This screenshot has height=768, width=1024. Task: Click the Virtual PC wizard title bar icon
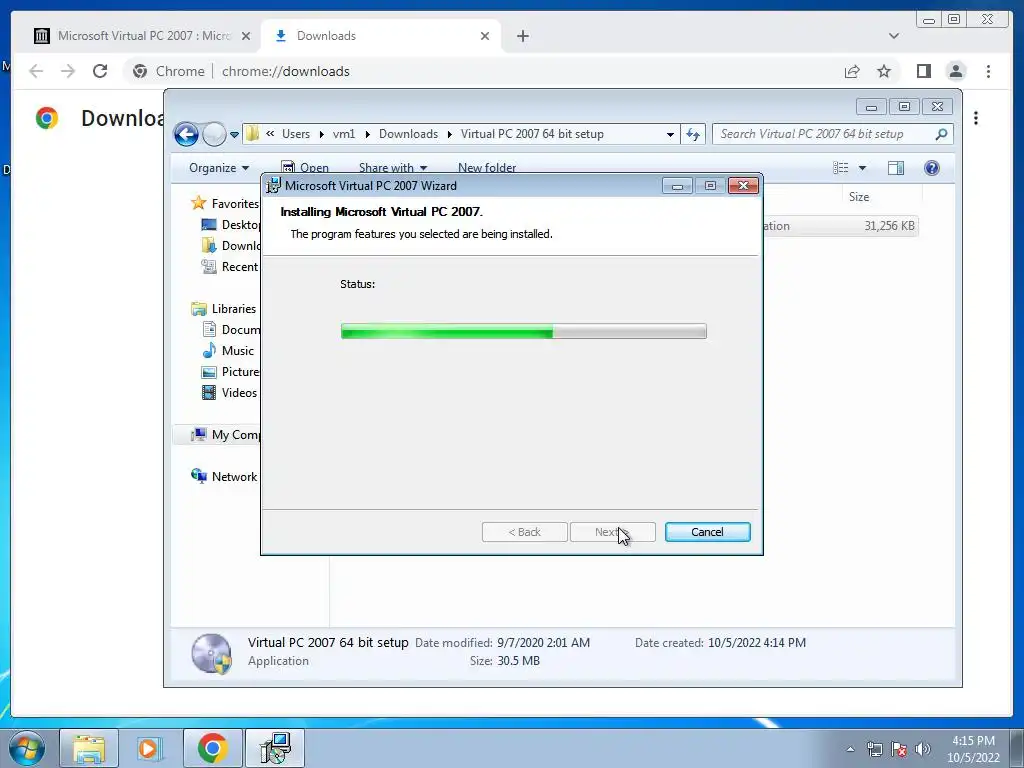[x=274, y=185]
